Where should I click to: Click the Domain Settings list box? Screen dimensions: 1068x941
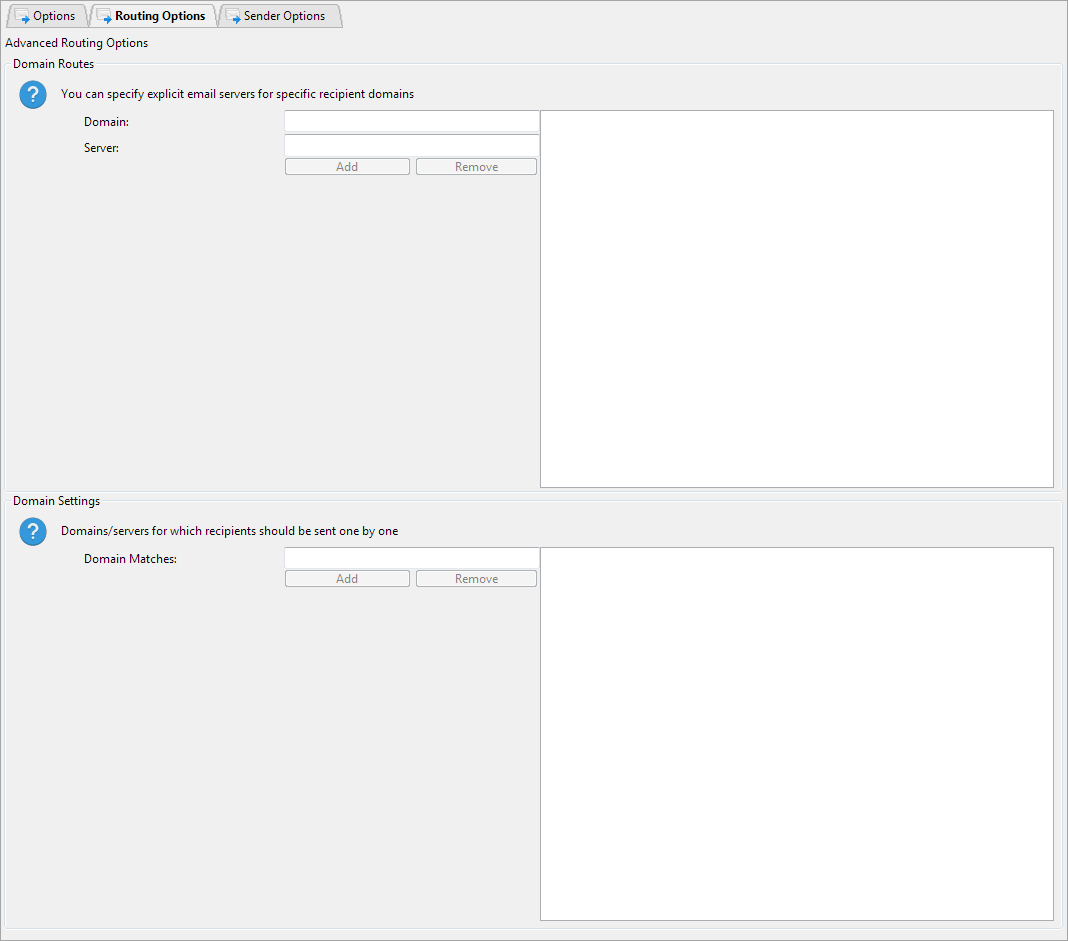coord(796,733)
